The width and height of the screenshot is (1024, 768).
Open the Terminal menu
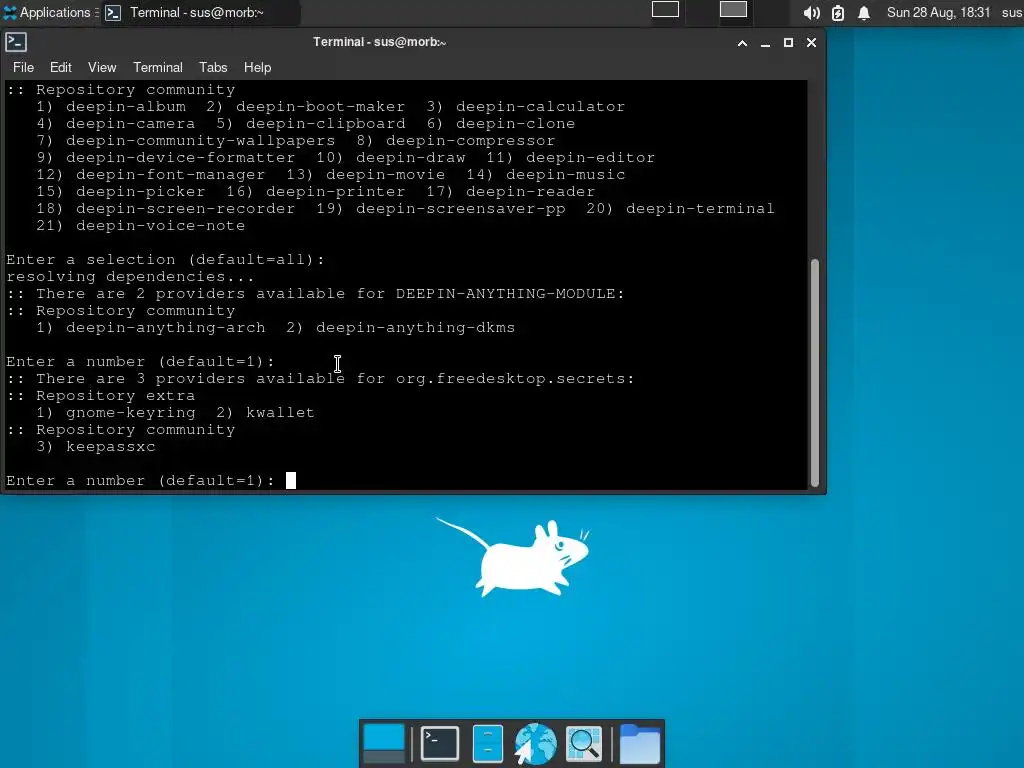[158, 67]
